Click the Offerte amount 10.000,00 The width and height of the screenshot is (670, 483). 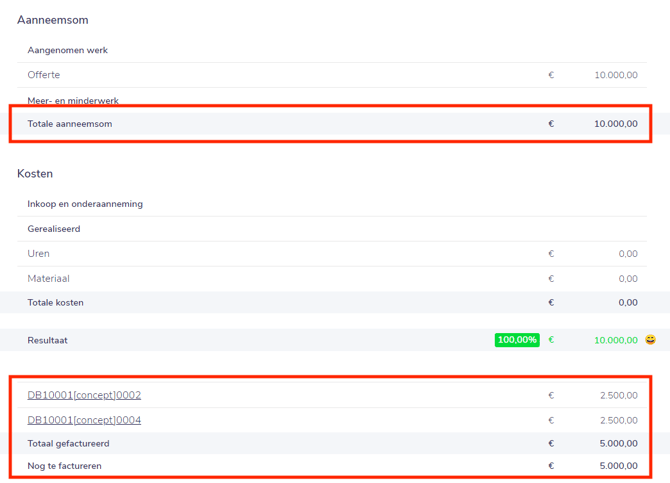[x=616, y=75]
